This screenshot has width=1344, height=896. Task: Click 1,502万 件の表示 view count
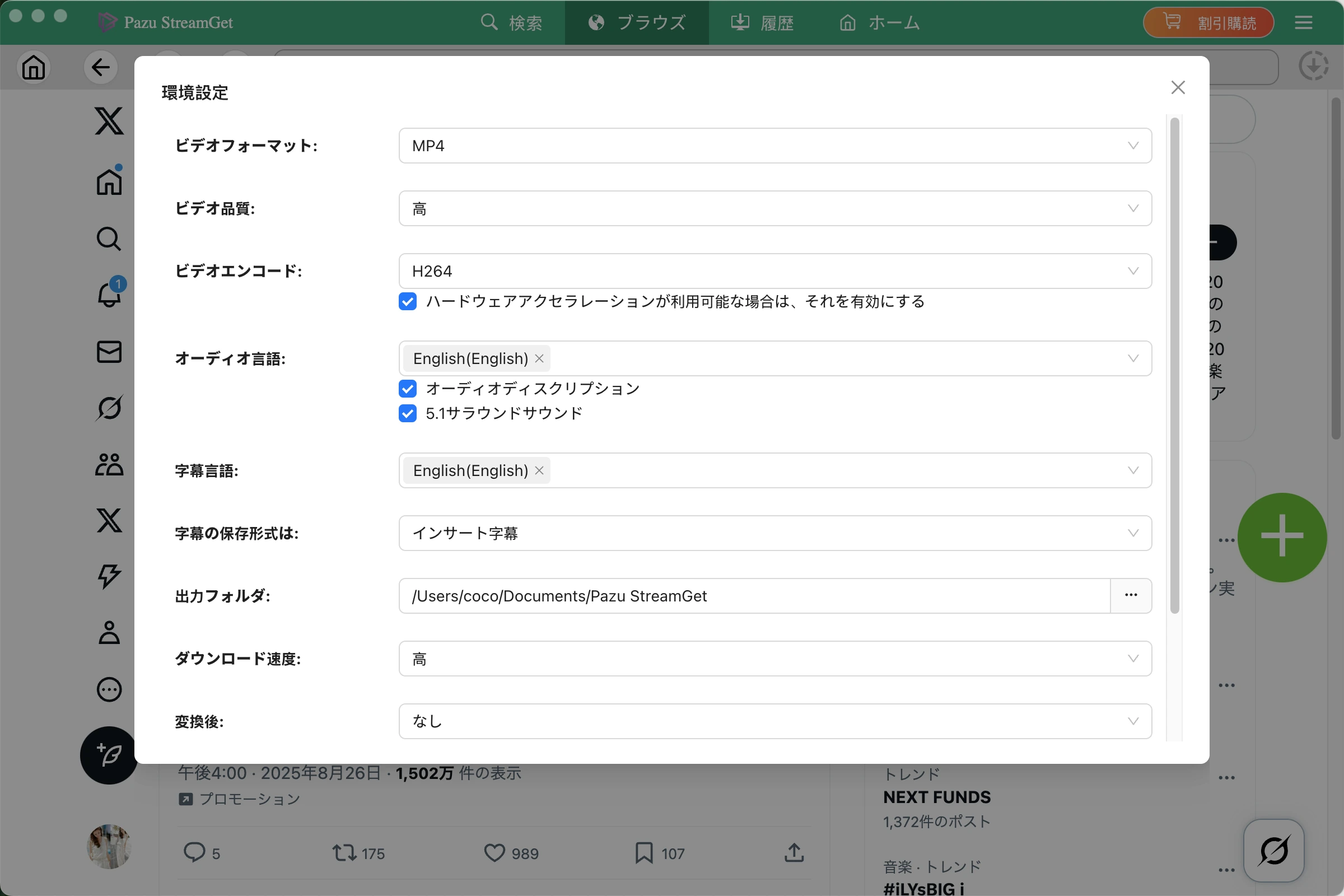click(458, 773)
